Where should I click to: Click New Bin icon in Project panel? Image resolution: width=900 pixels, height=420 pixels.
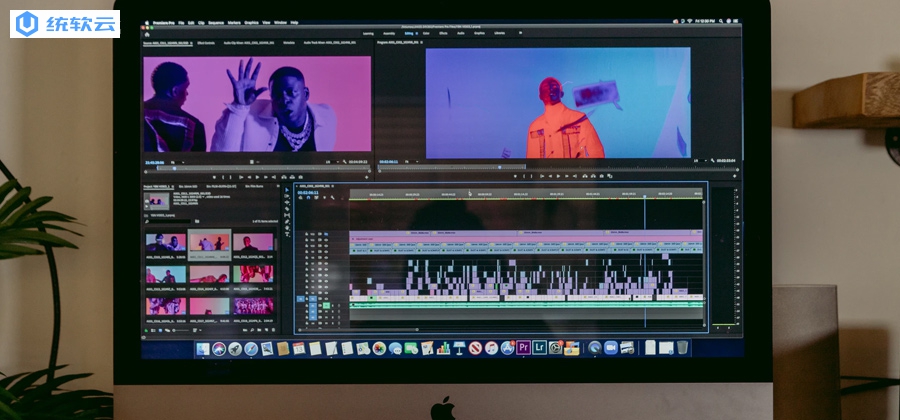coord(259,330)
